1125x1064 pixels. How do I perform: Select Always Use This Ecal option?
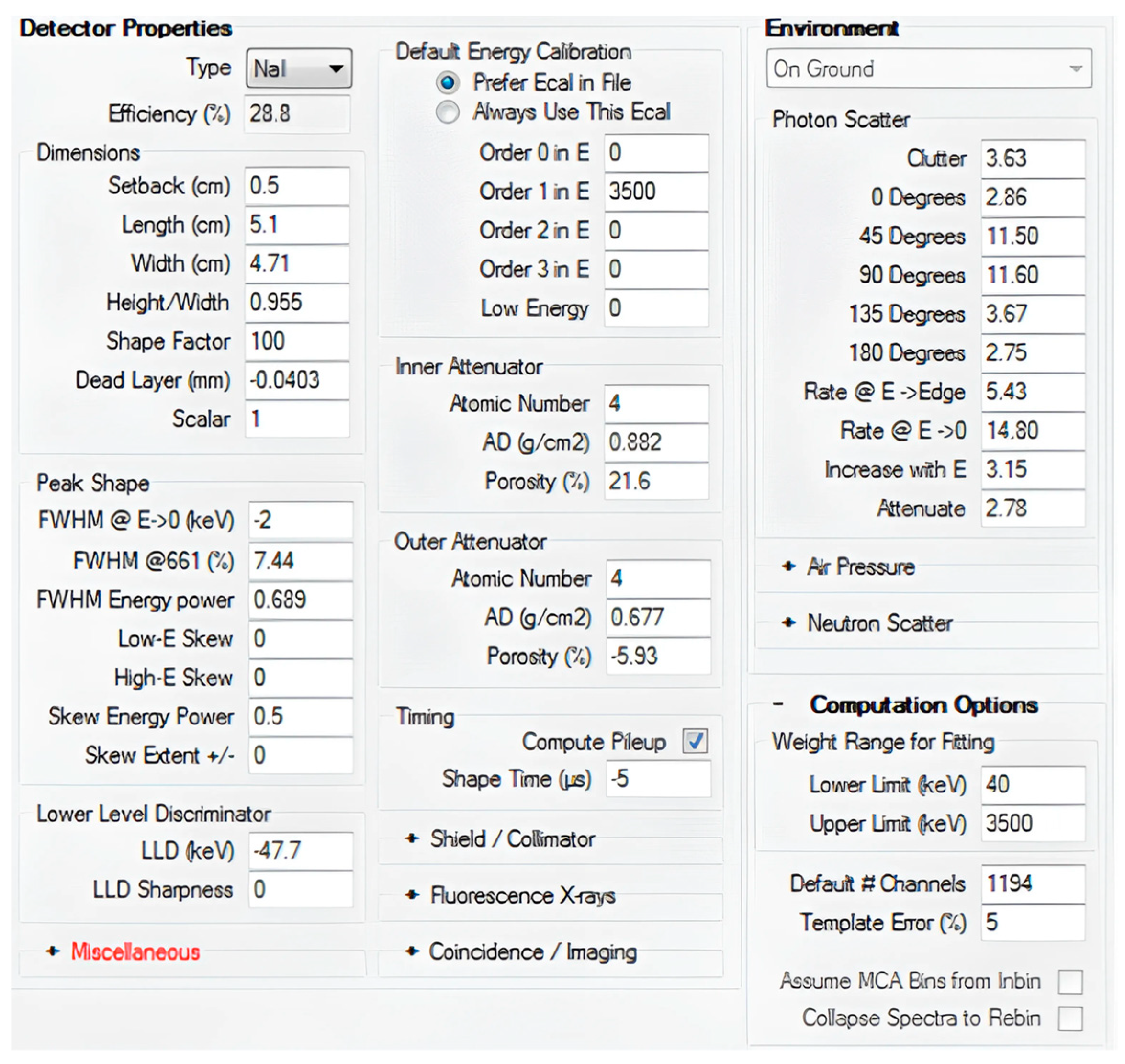pos(448,113)
